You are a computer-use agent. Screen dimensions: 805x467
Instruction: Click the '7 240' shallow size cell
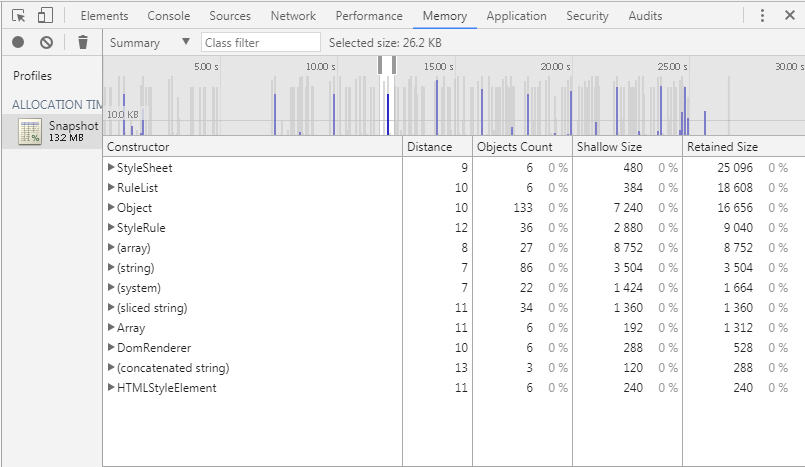point(628,208)
